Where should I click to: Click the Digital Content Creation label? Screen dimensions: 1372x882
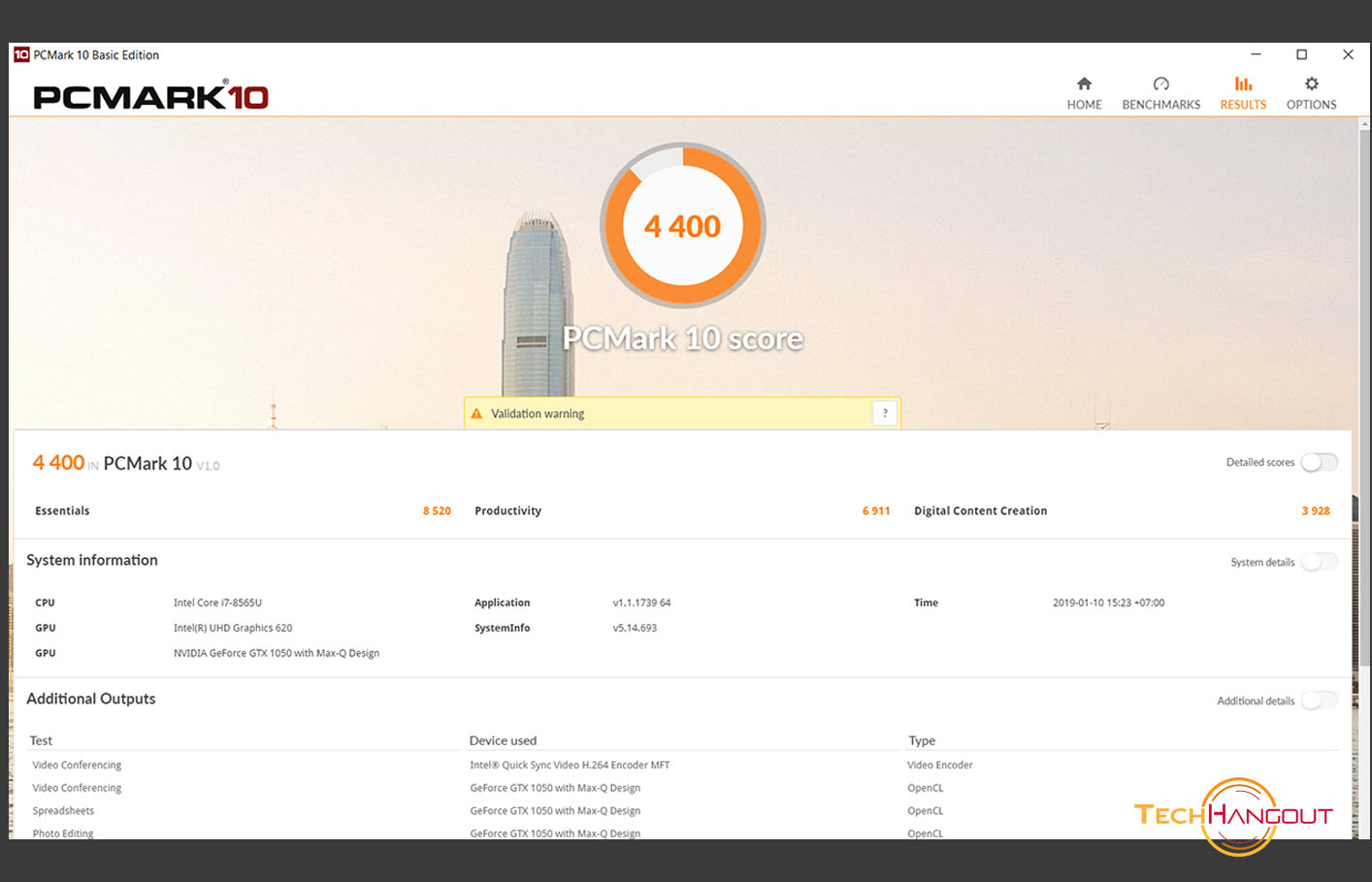click(980, 510)
